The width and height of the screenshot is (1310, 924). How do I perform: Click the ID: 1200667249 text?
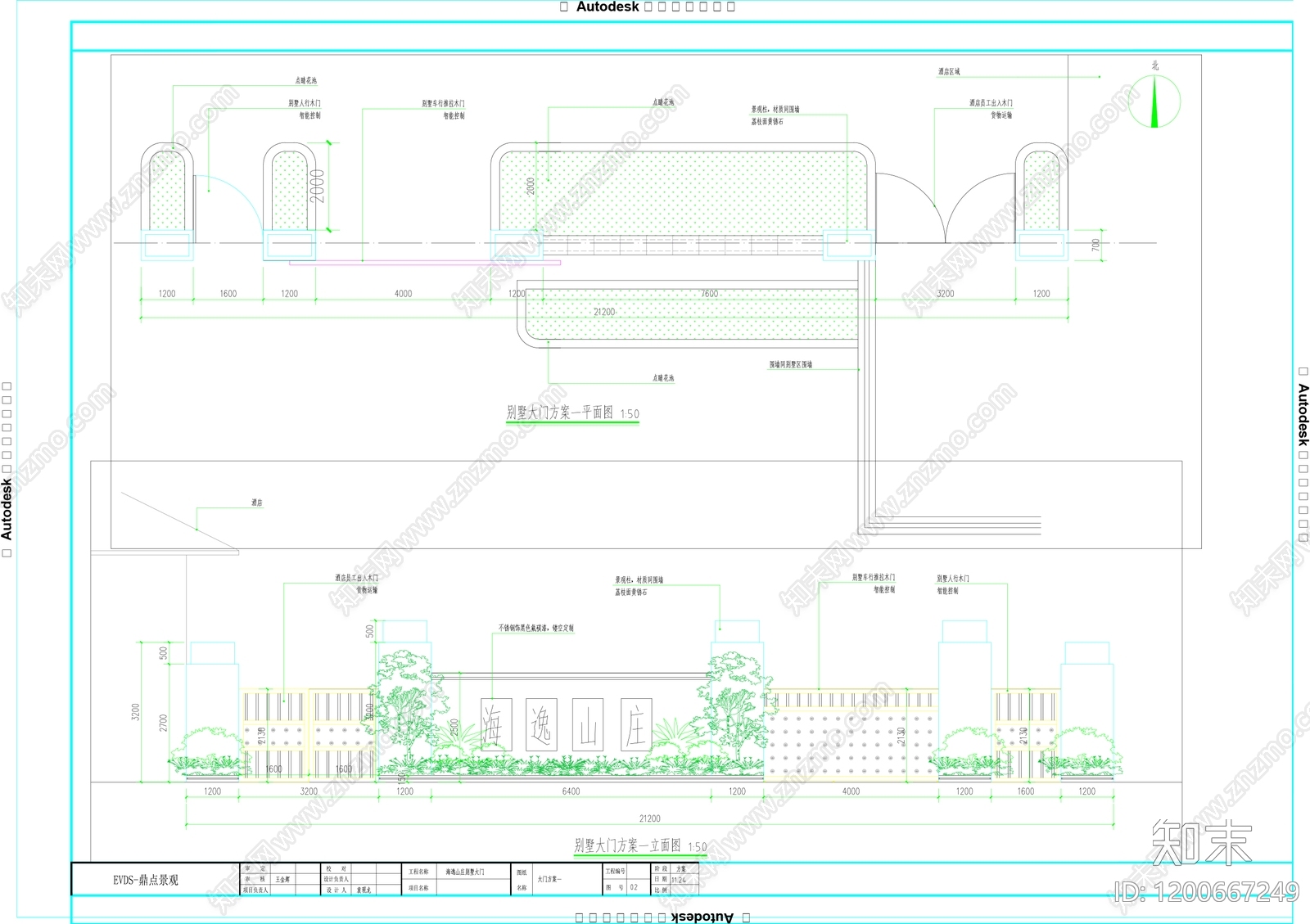(1207, 891)
